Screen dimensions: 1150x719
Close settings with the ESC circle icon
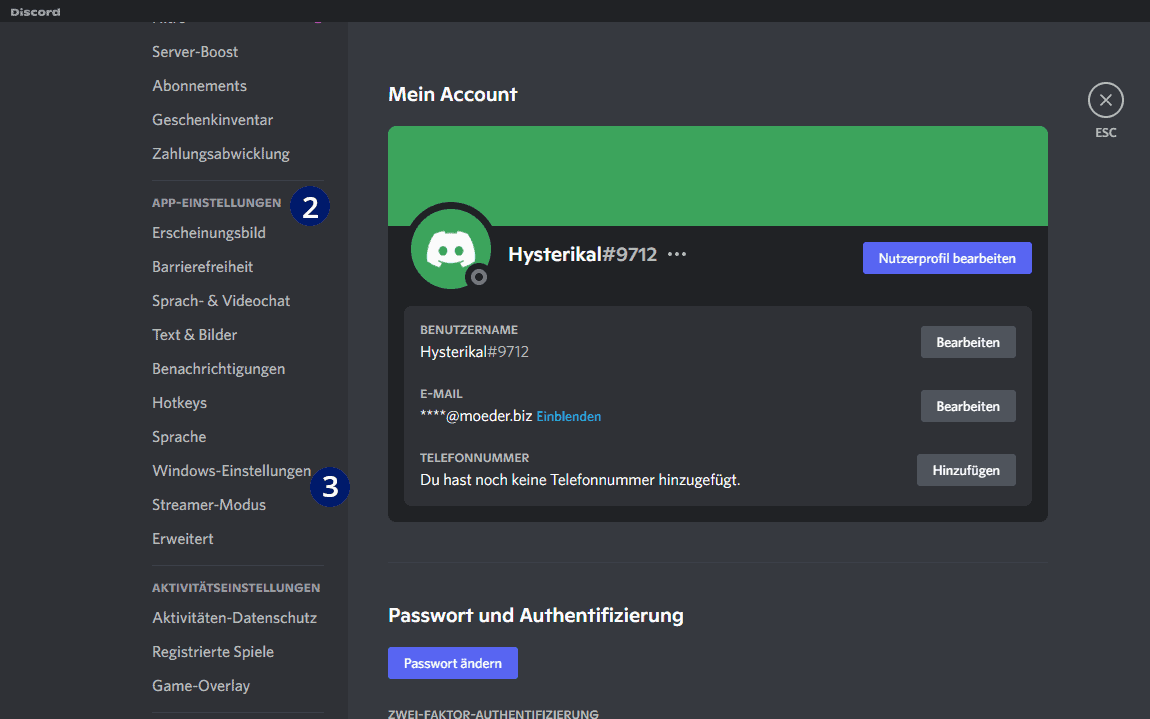tap(1105, 101)
